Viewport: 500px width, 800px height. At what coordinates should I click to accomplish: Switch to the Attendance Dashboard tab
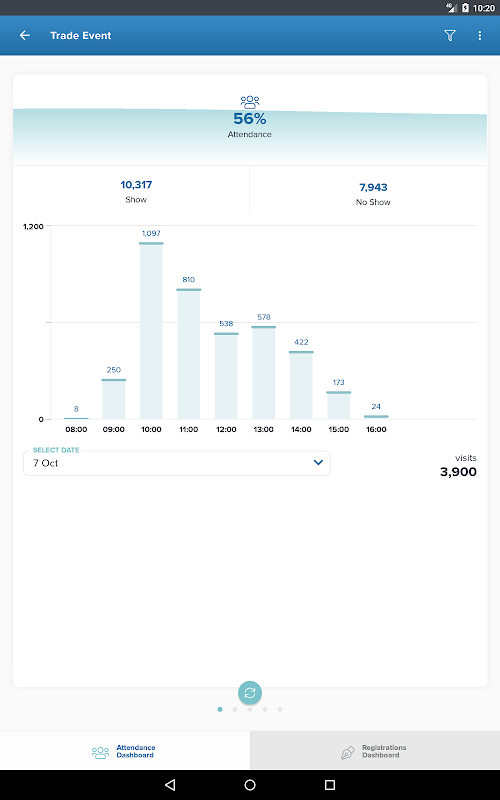coord(125,751)
